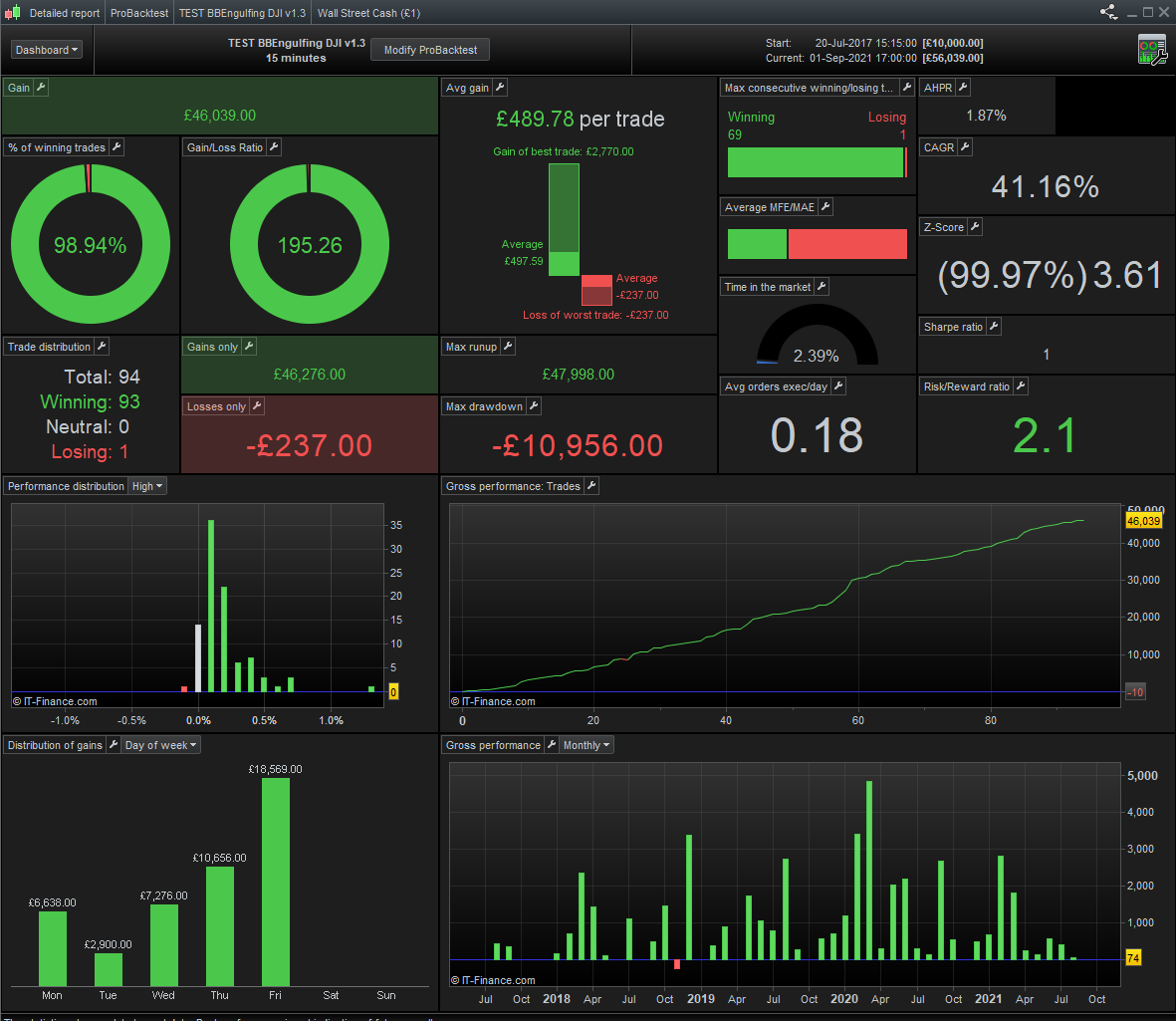This screenshot has width=1176, height=1021.
Task: Open monthly Gross performance wrench icon
Action: [x=552, y=745]
